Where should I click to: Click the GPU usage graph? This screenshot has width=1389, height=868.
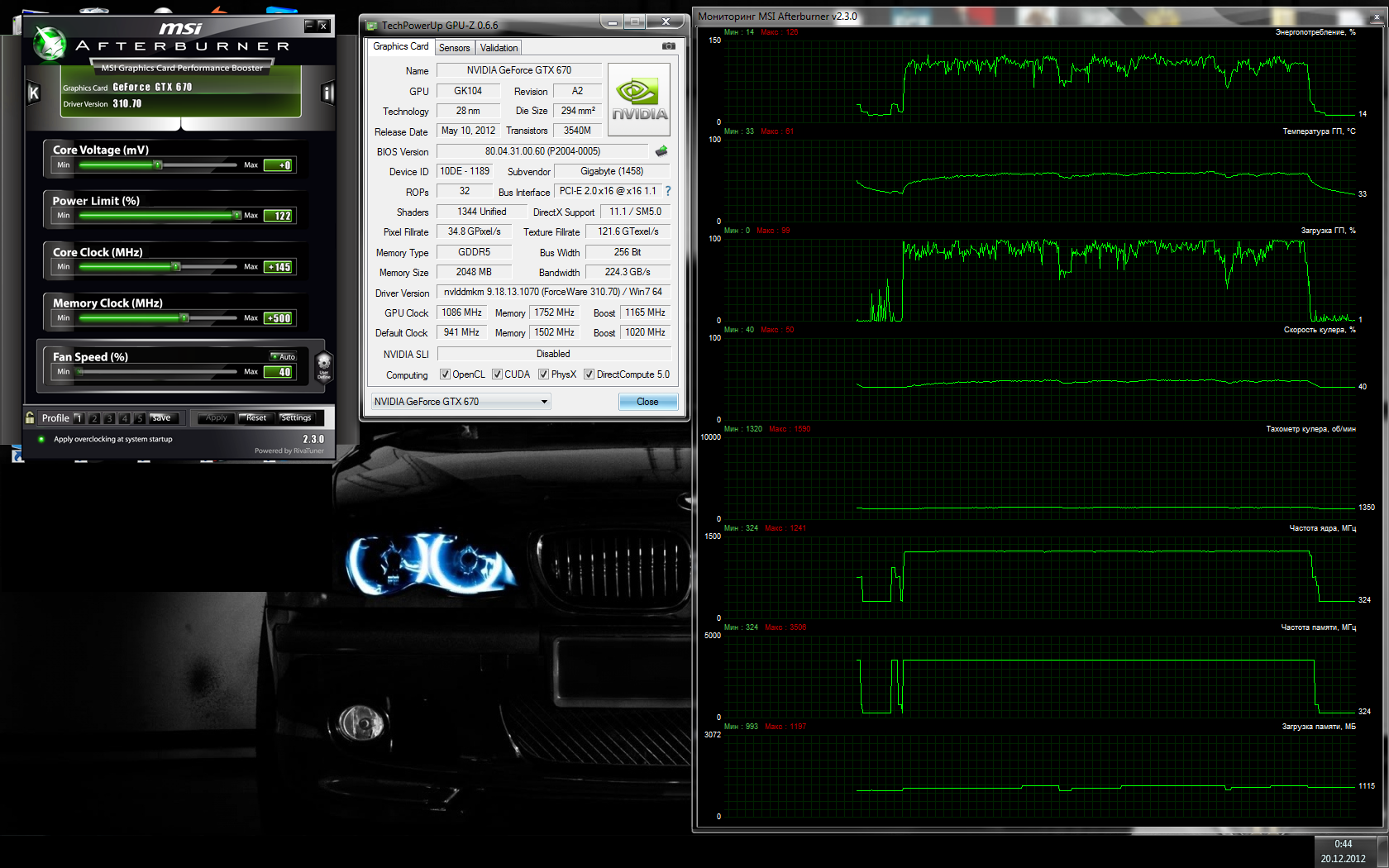[1040, 279]
